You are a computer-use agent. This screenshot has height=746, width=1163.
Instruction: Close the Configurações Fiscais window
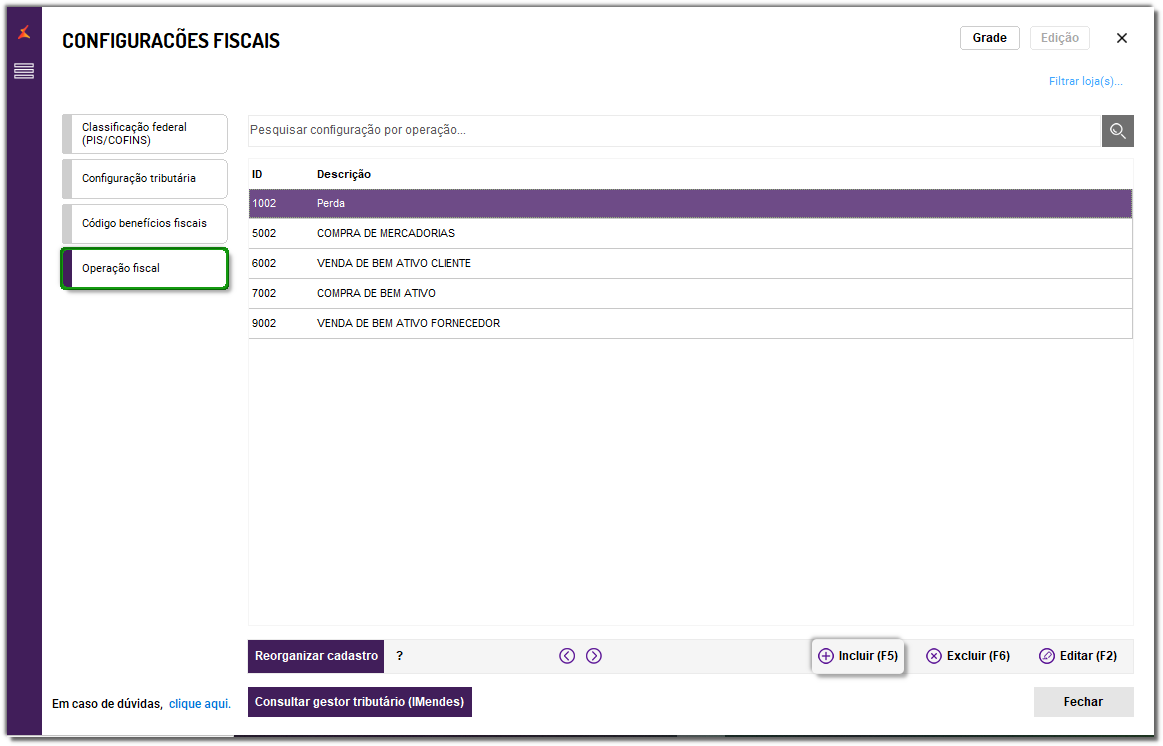coord(1121,38)
